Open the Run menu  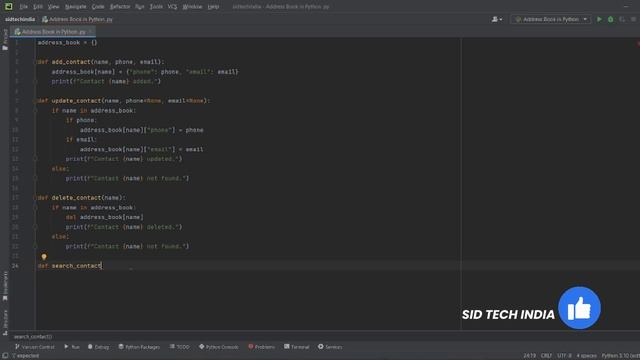140,7
